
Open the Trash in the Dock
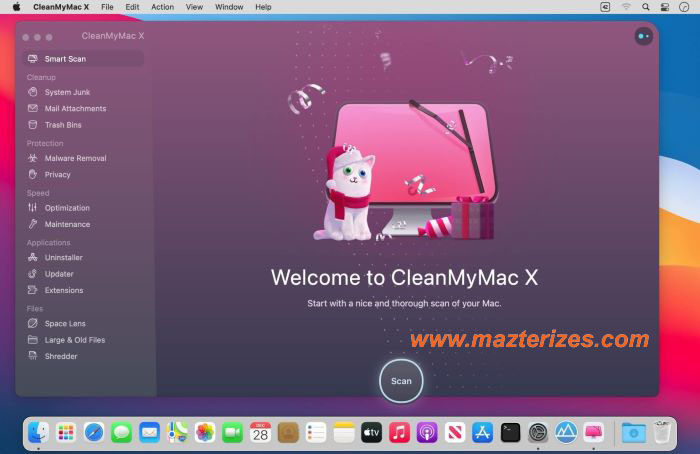[662, 433]
